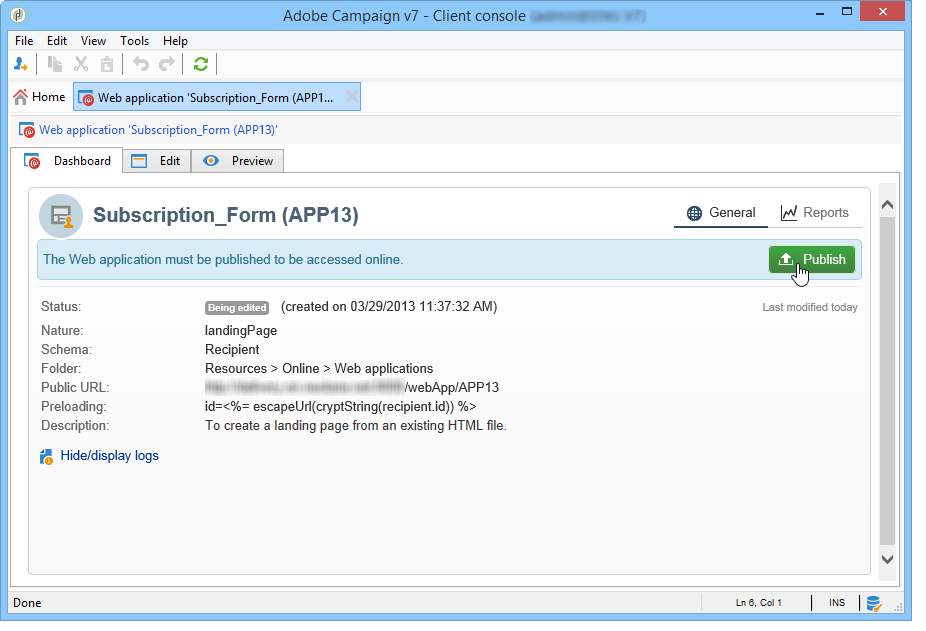Image resolution: width=926 pixels, height=631 pixels.
Task: Click the 'Last modified today' text
Action: (810, 307)
